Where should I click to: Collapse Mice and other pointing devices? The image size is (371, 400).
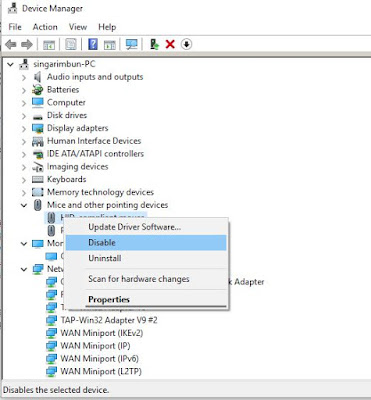coord(24,205)
